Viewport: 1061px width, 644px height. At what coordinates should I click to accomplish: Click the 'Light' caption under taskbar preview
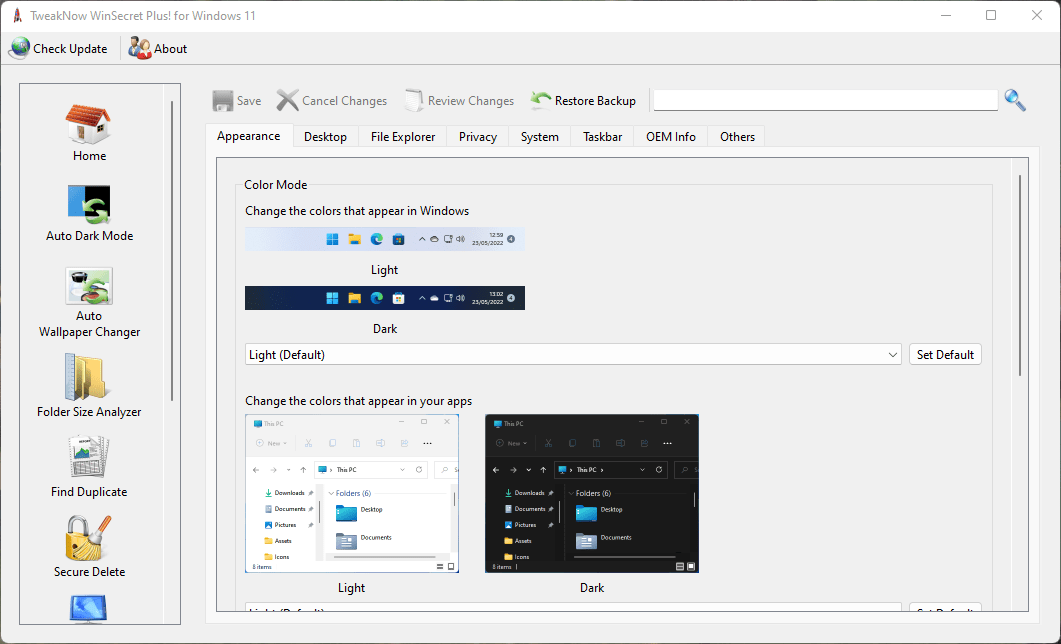point(384,270)
